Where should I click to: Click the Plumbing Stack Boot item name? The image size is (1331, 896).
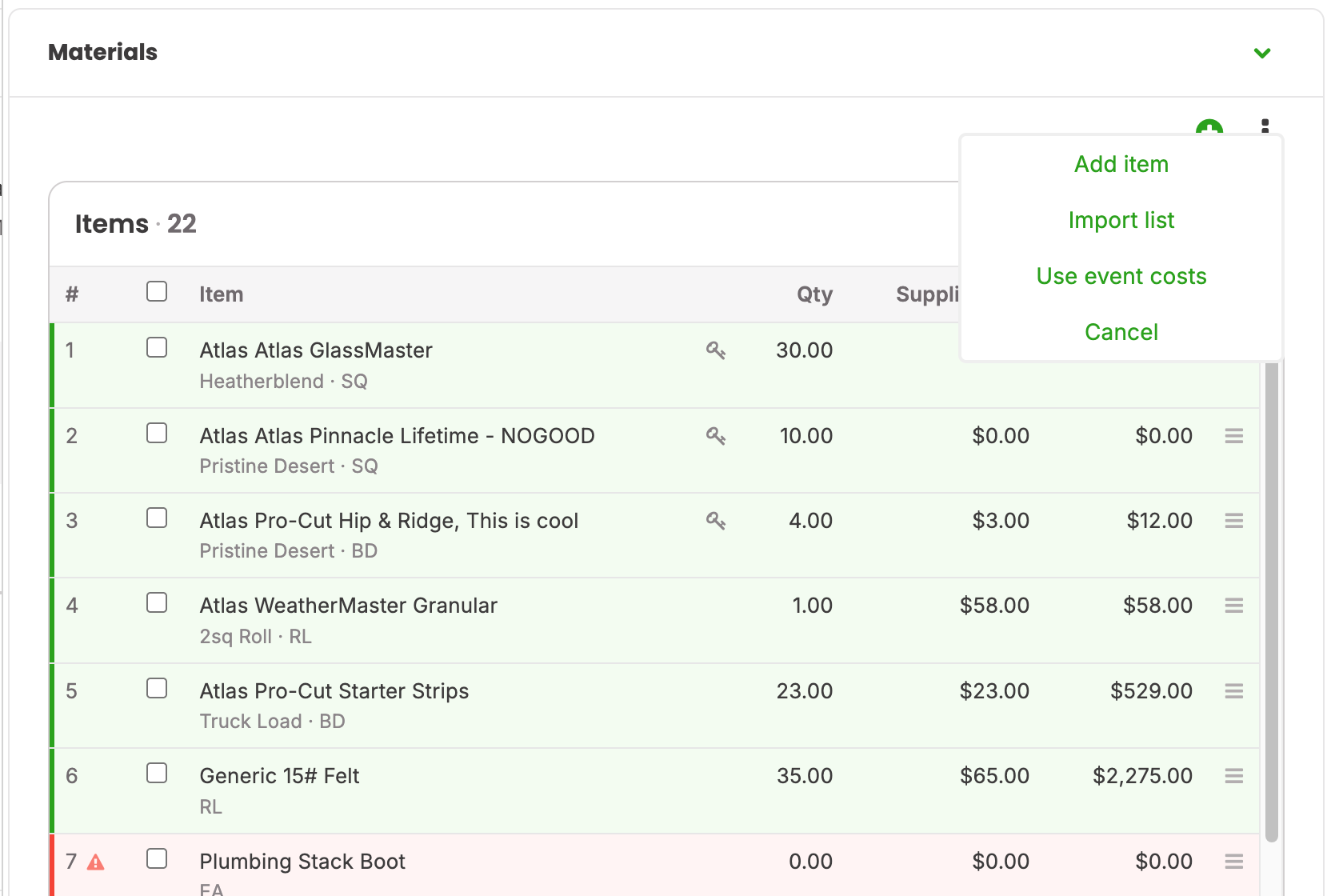[302, 862]
